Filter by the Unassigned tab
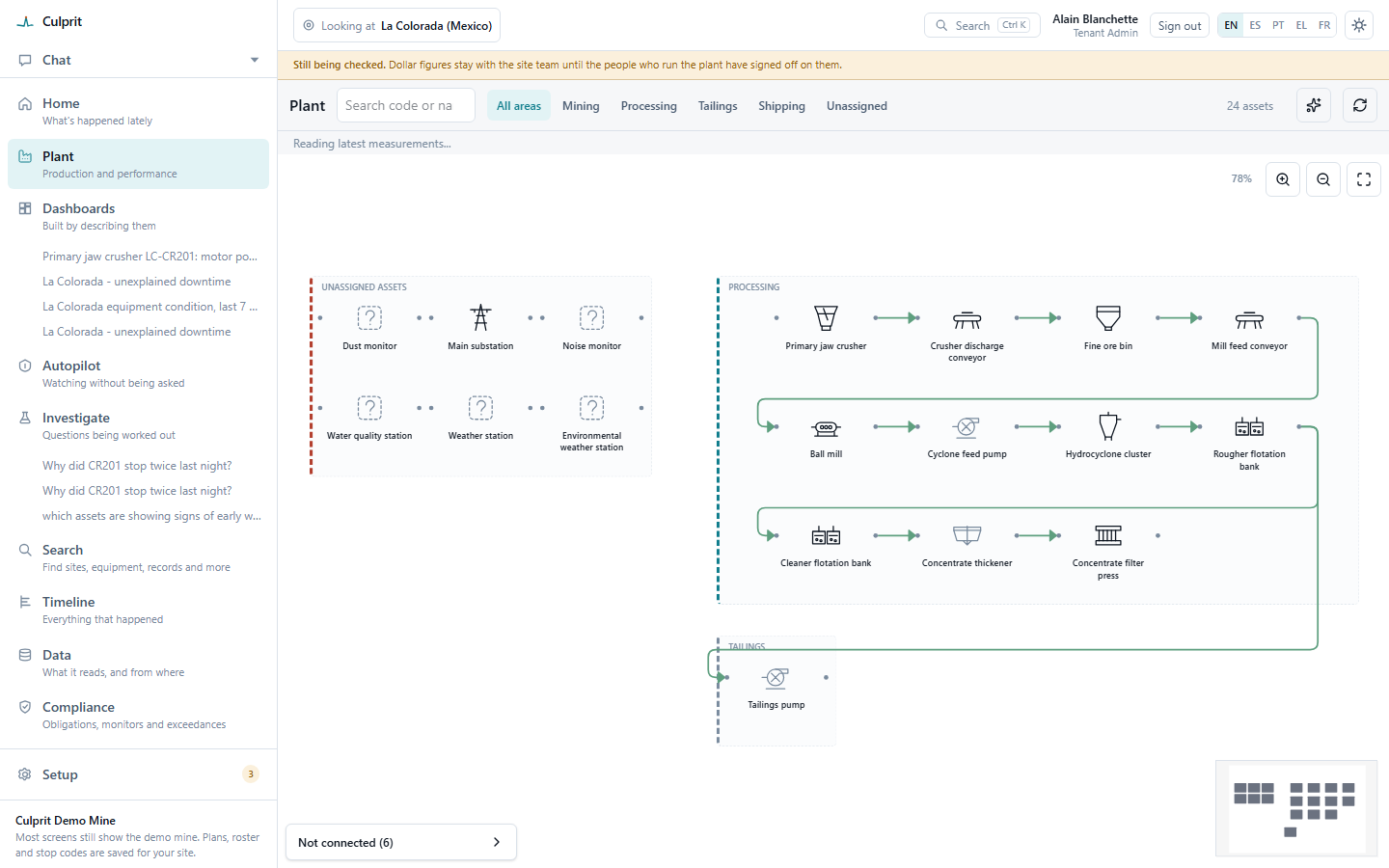This screenshot has width=1389, height=868. (x=857, y=106)
